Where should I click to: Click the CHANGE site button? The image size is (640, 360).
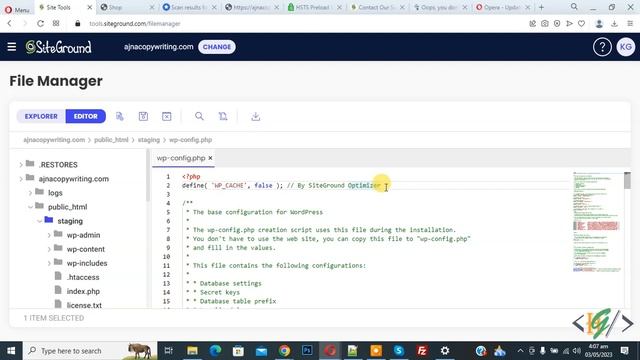217,47
